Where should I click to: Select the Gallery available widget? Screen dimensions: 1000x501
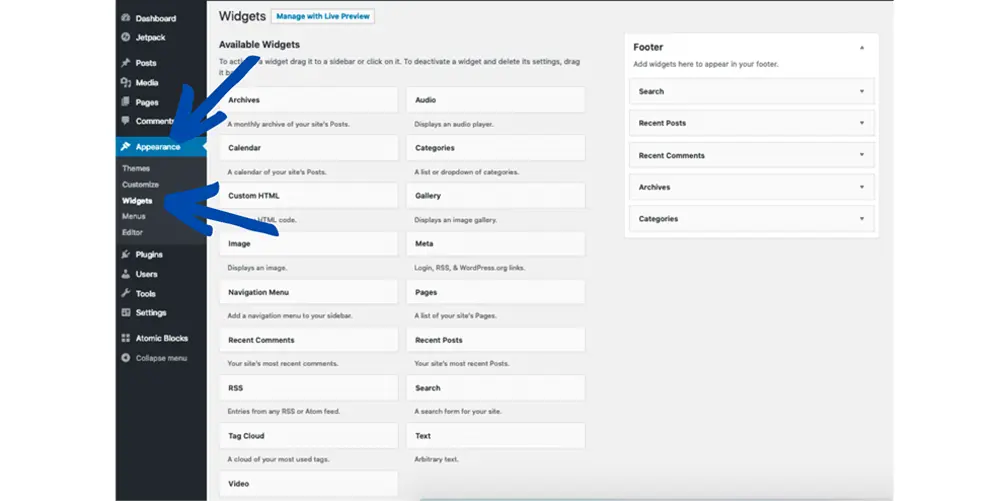pyautogui.click(x=496, y=196)
